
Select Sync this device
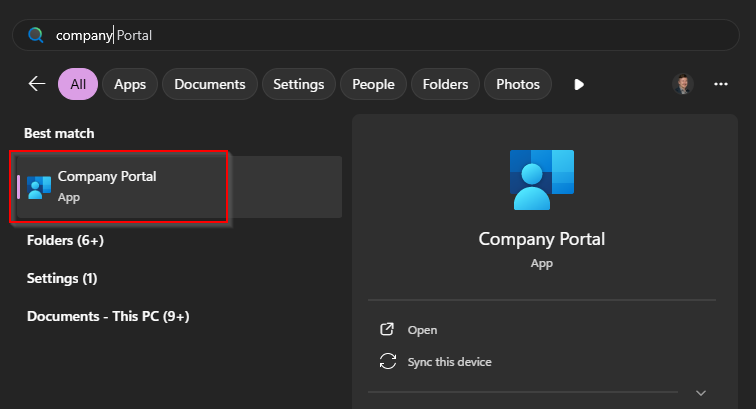(x=449, y=362)
